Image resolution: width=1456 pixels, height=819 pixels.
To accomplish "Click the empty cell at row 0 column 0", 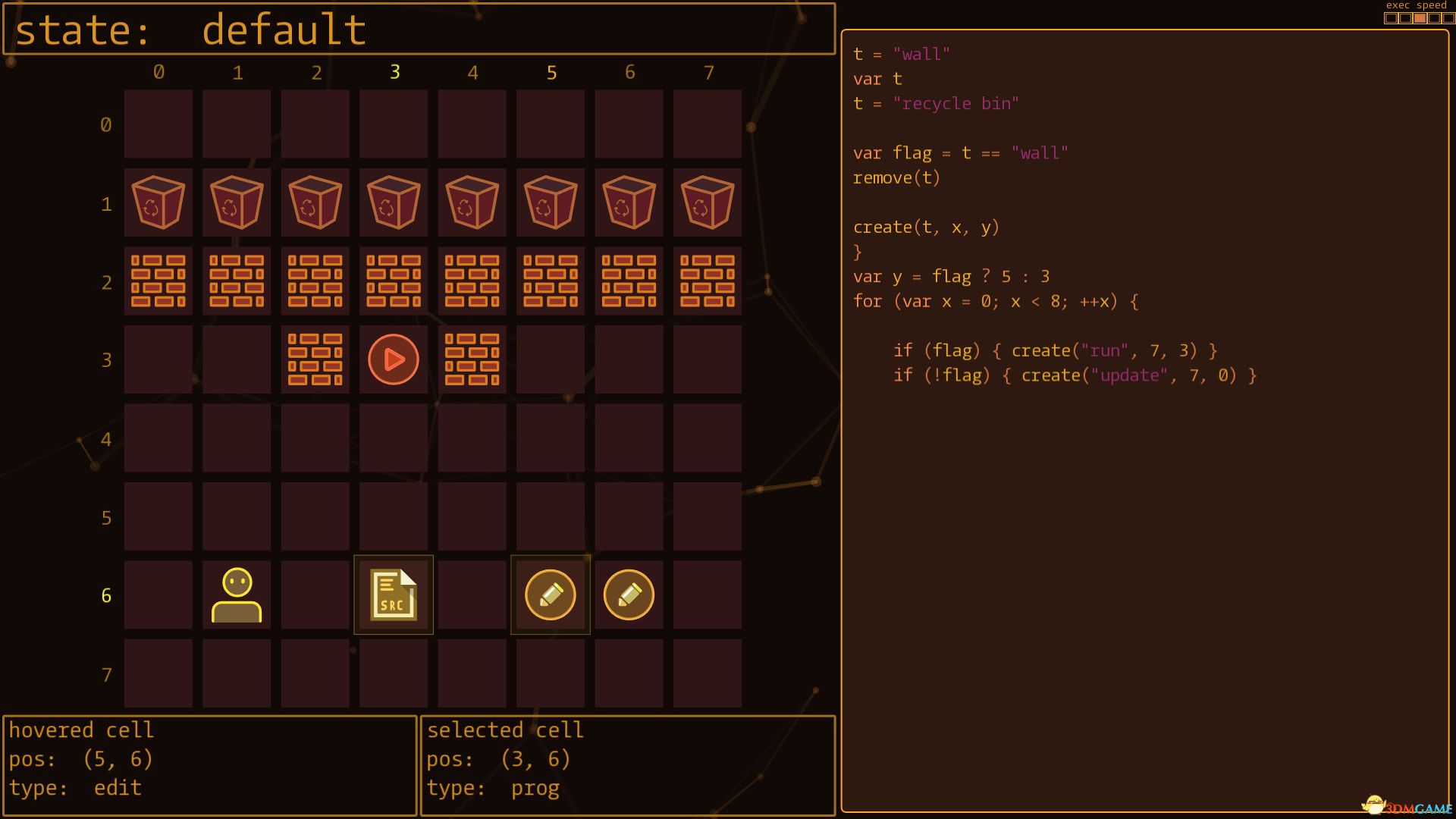I will 158,124.
